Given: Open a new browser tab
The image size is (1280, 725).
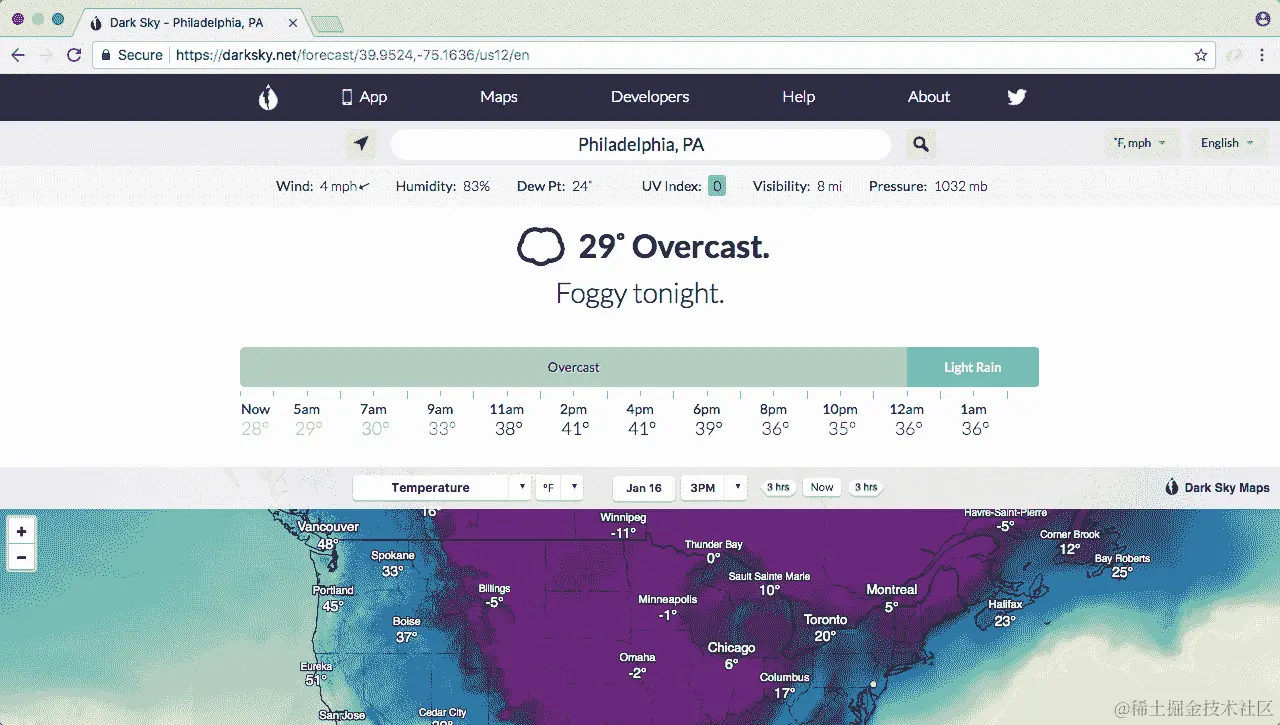Looking at the screenshot, I should [327, 23].
